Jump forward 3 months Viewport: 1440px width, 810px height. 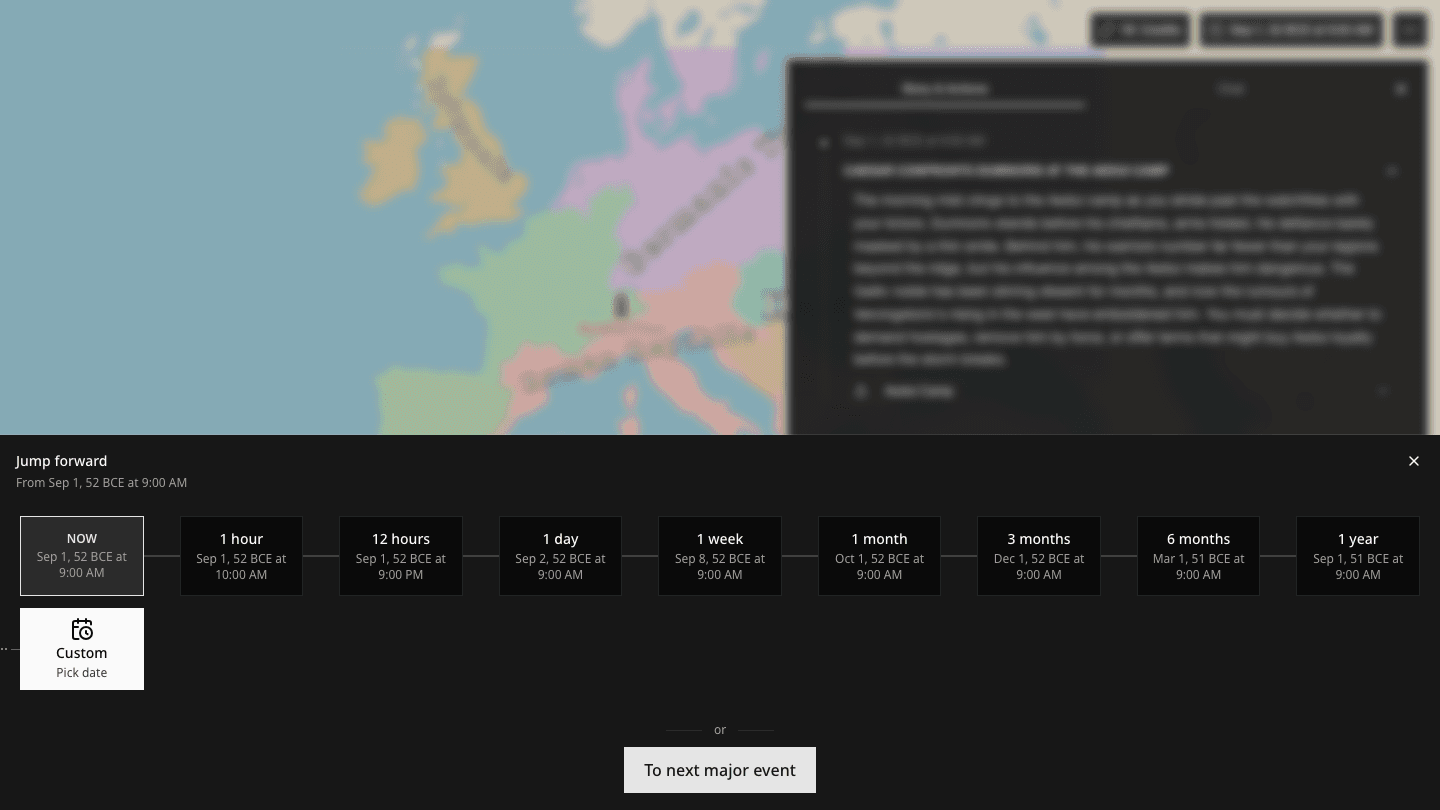tap(1039, 556)
